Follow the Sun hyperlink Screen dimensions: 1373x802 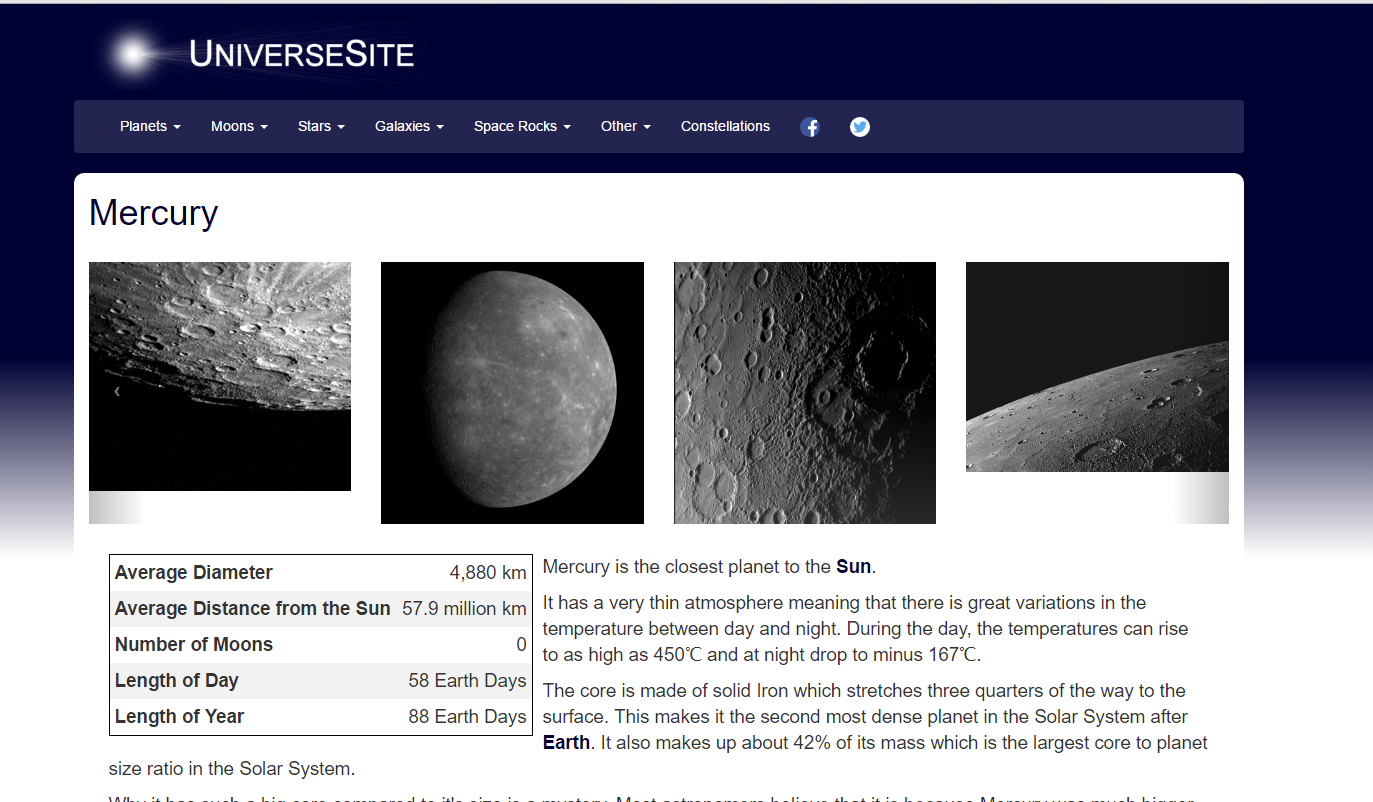(x=851, y=566)
